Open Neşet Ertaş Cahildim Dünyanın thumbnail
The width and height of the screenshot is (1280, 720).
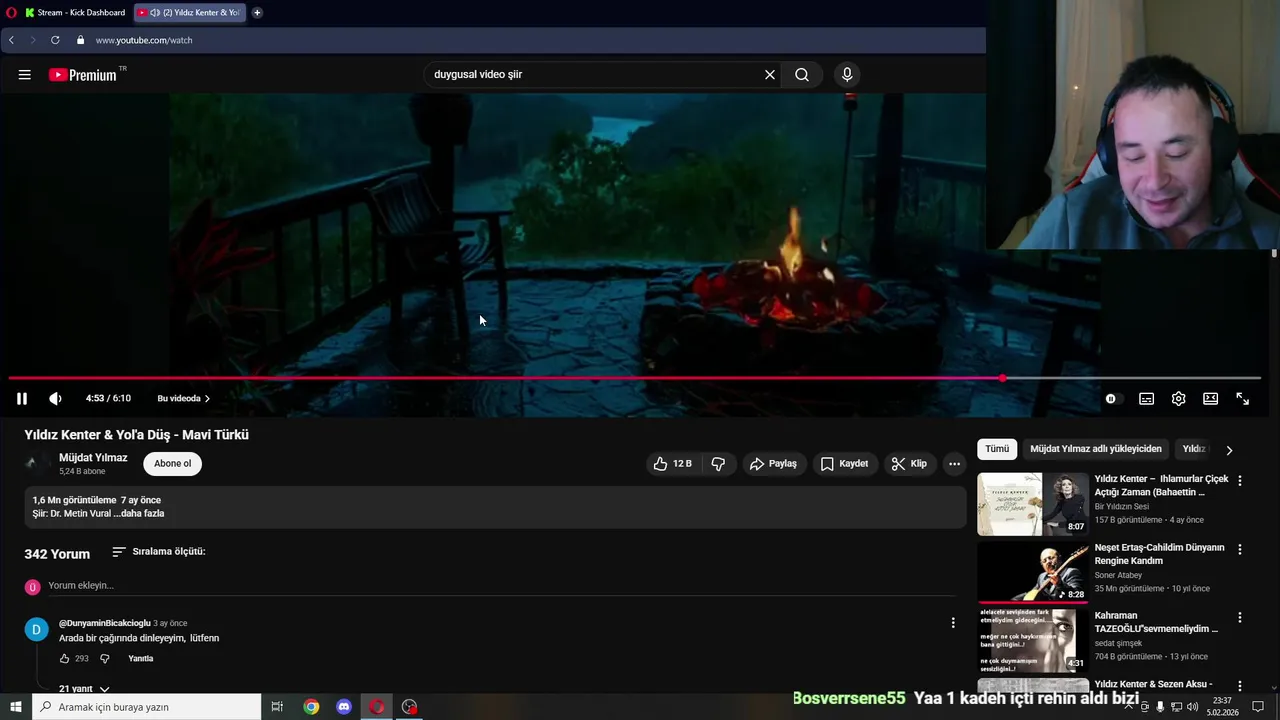click(x=1033, y=572)
